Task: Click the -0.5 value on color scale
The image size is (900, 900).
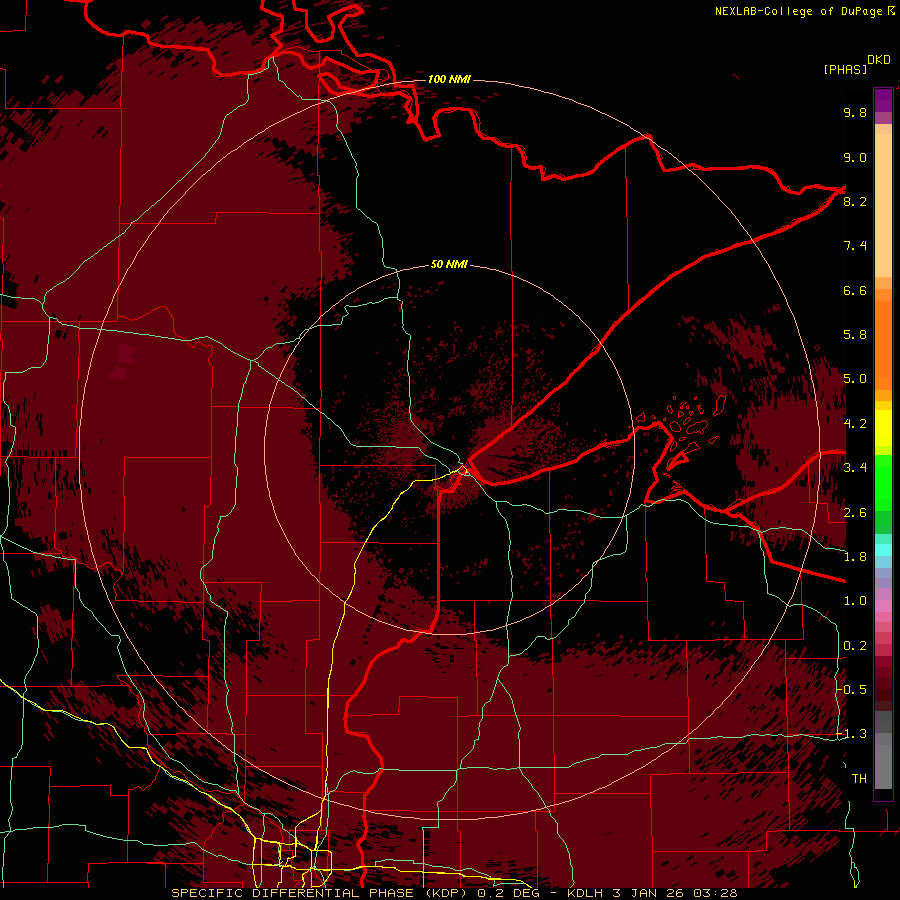Action: coord(853,689)
